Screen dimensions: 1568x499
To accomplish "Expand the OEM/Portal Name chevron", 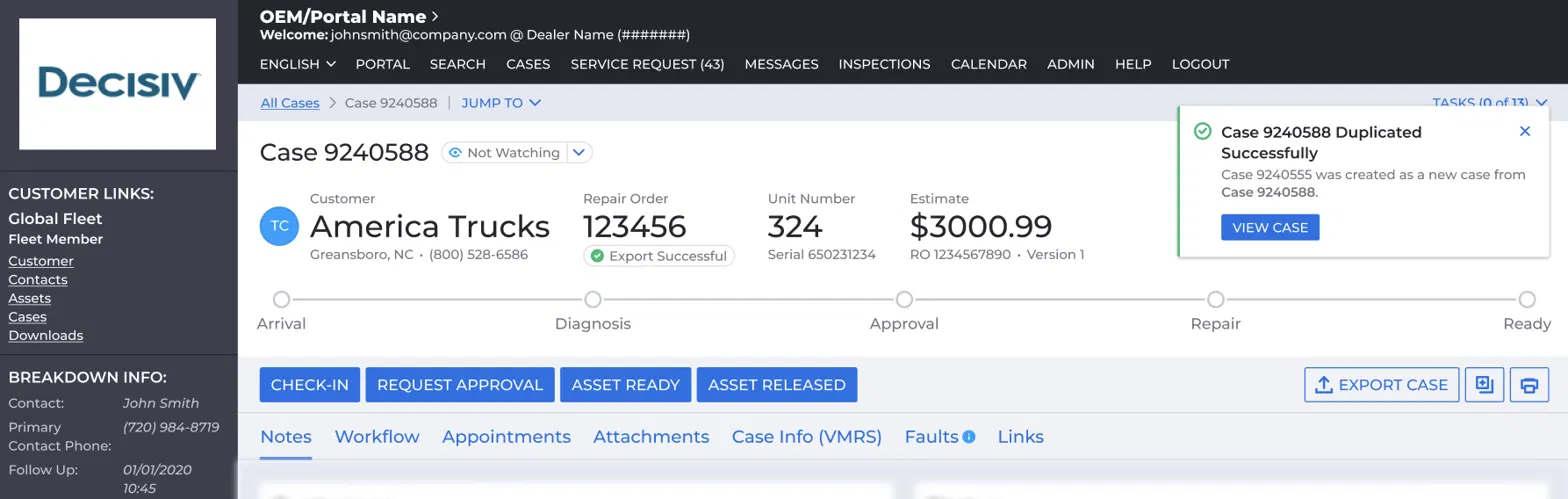I will pyautogui.click(x=435, y=16).
